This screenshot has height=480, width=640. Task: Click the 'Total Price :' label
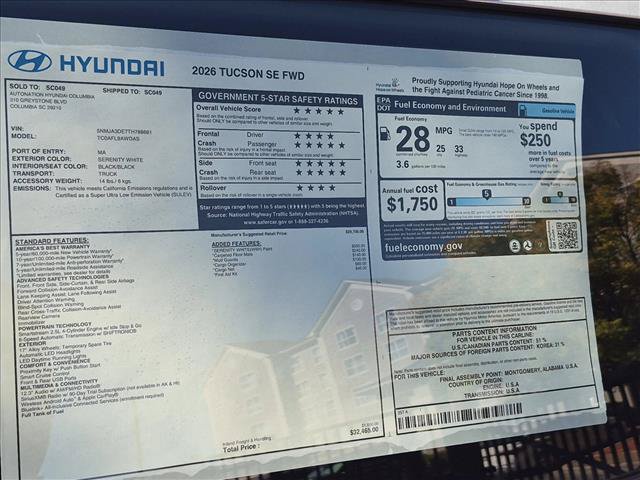(x=240, y=448)
